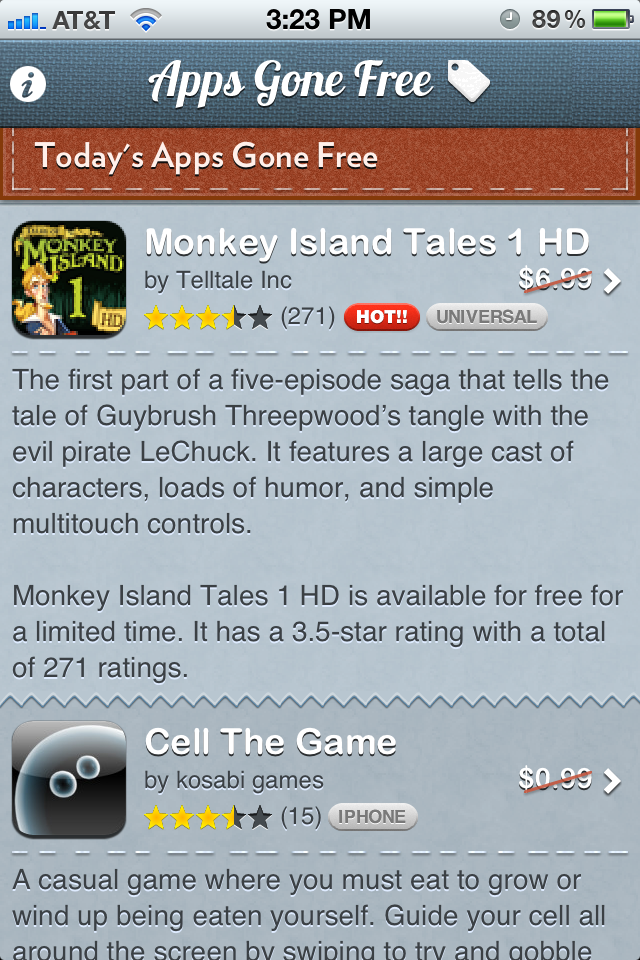Open the Cell The Game app icon
The height and width of the screenshot is (960, 640).
coord(69,779)
